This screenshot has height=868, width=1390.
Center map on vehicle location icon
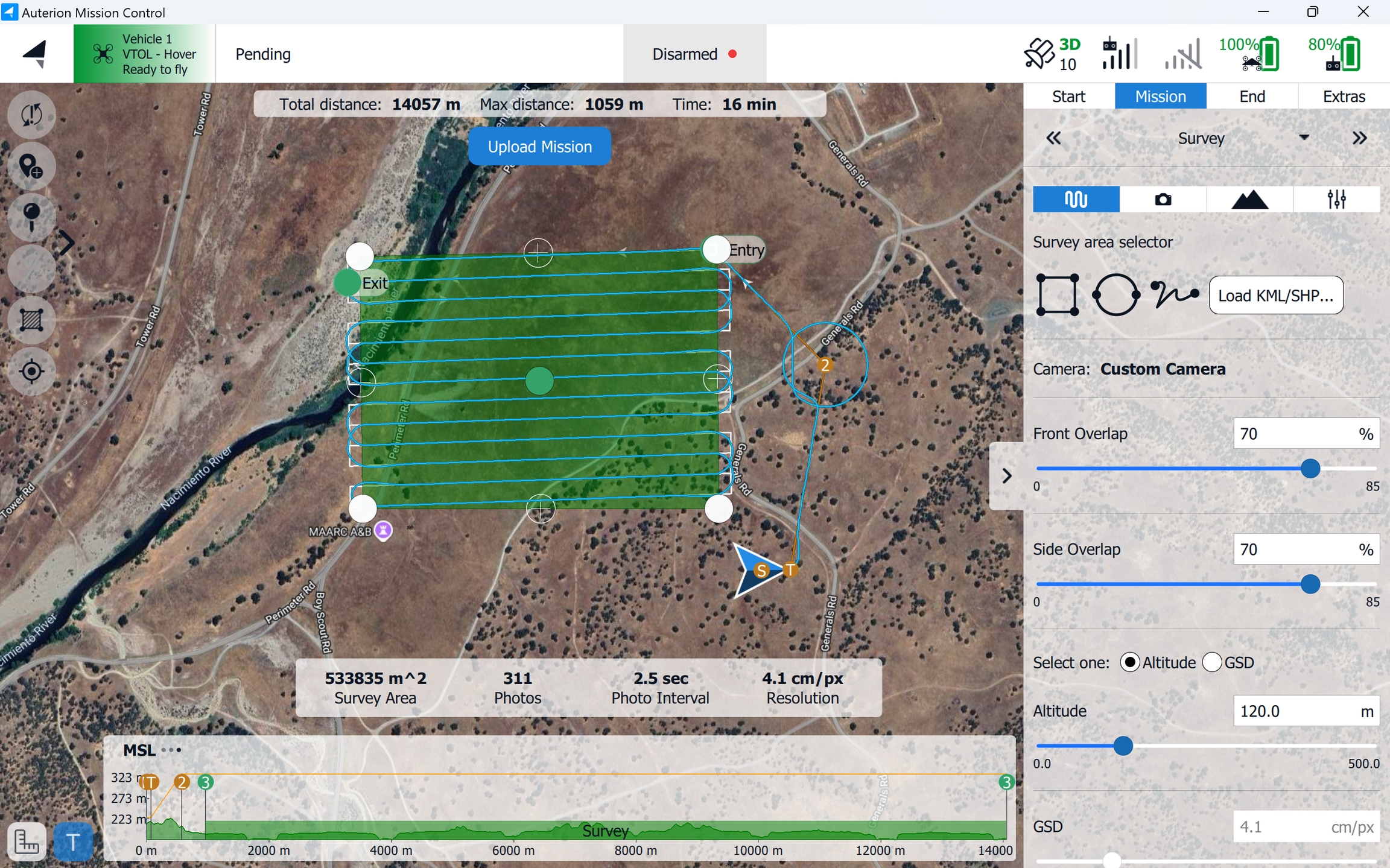coord(31,371)
